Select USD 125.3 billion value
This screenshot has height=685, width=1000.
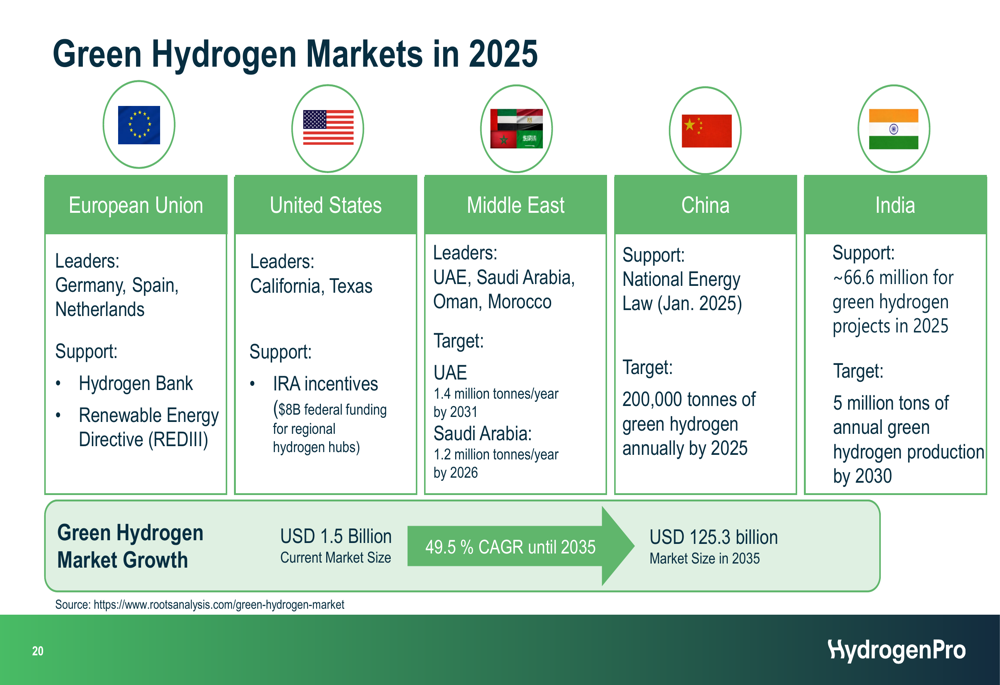[x=714, y=537]
